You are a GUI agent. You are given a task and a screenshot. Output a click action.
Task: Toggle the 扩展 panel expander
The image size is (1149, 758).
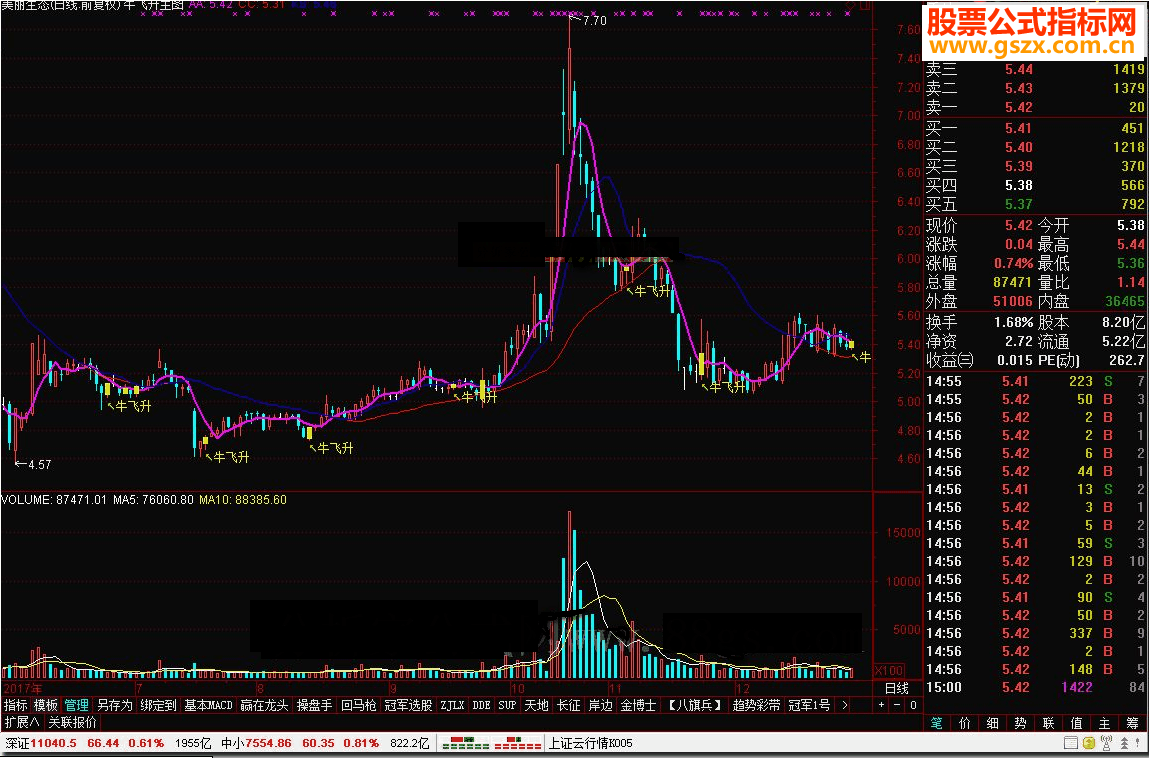(23, 722)
